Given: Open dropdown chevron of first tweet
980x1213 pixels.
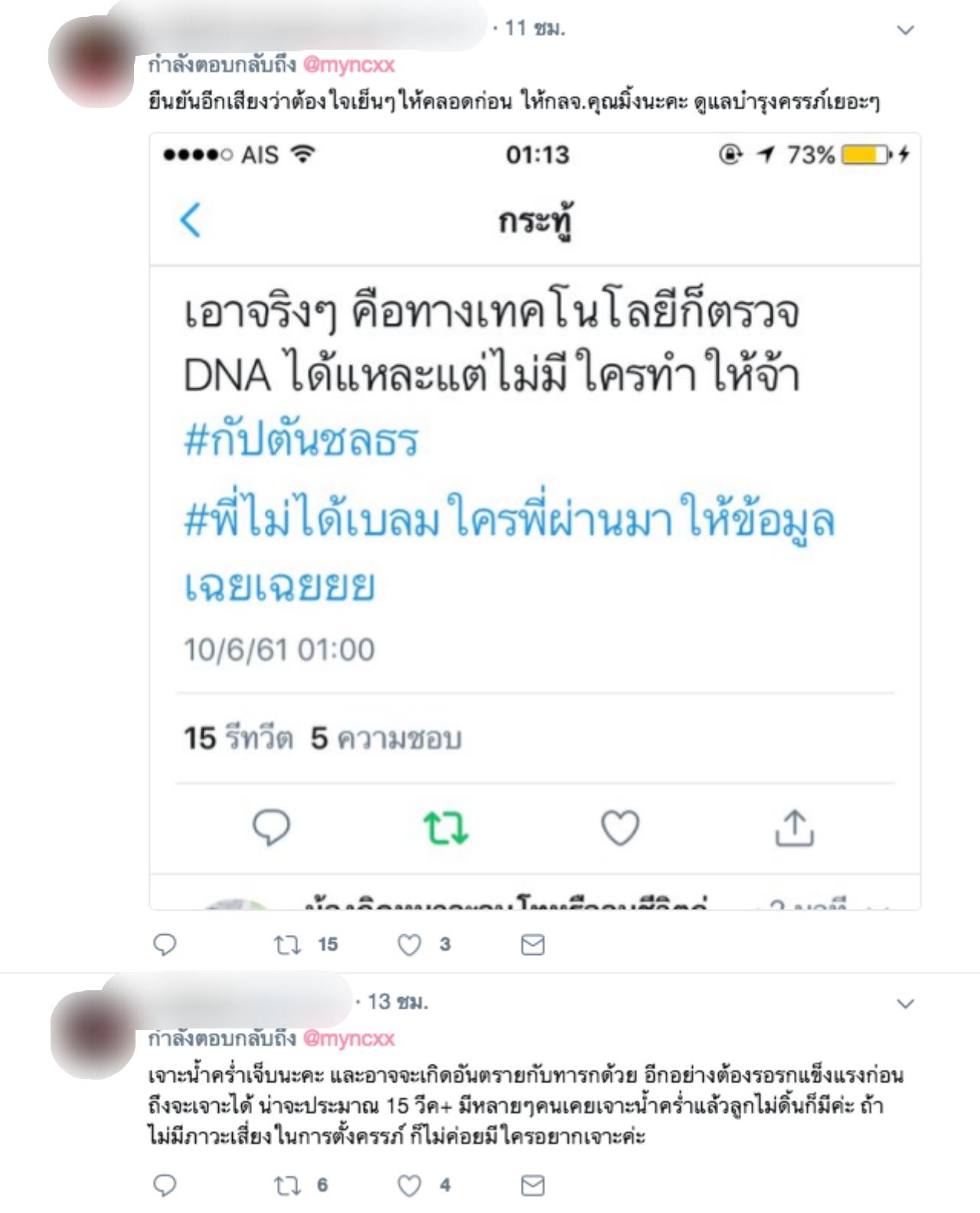Looking at the screenshot, I should coord(906,30).
